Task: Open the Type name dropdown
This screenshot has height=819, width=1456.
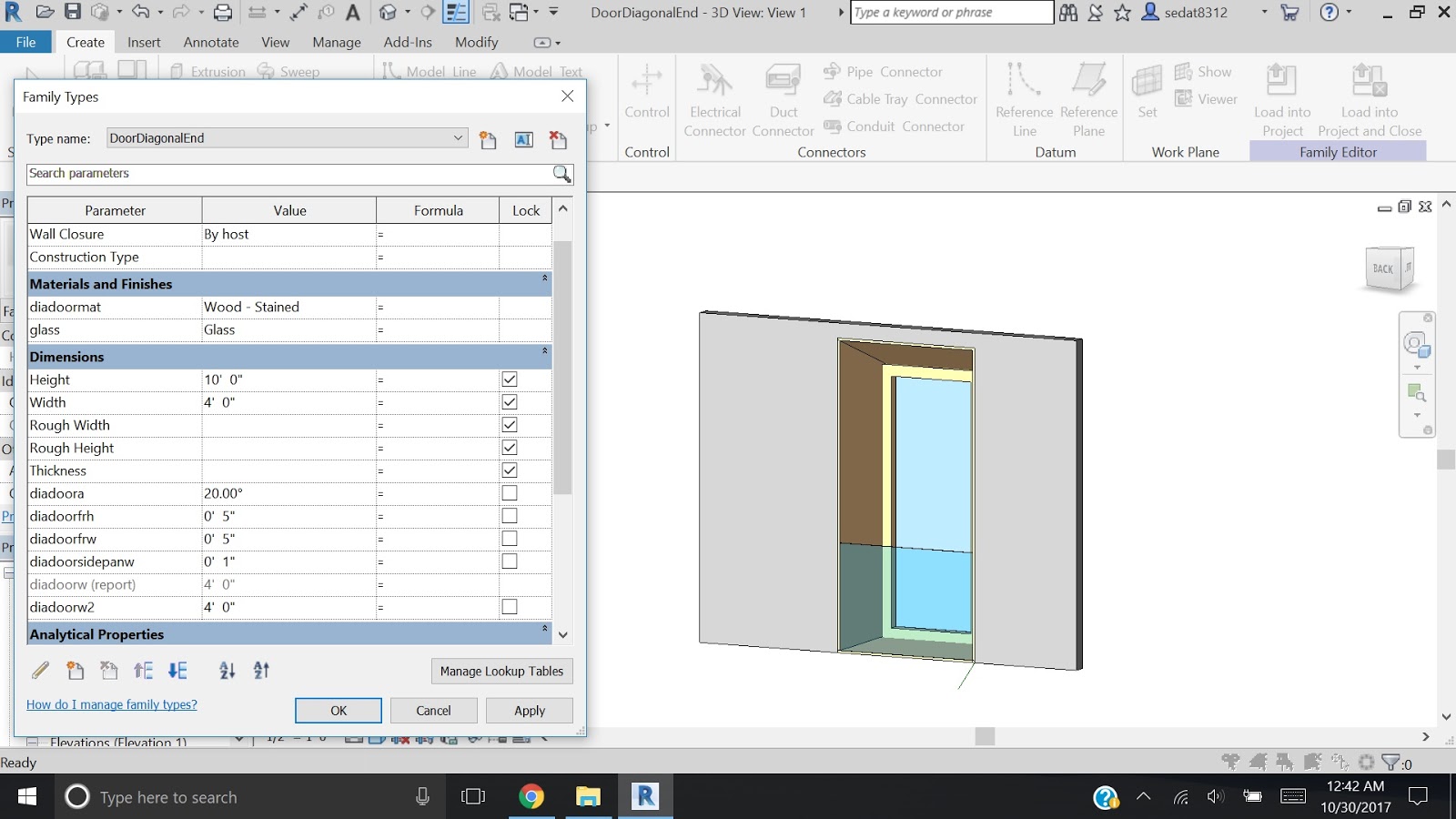Action: (x=459, y=137)
